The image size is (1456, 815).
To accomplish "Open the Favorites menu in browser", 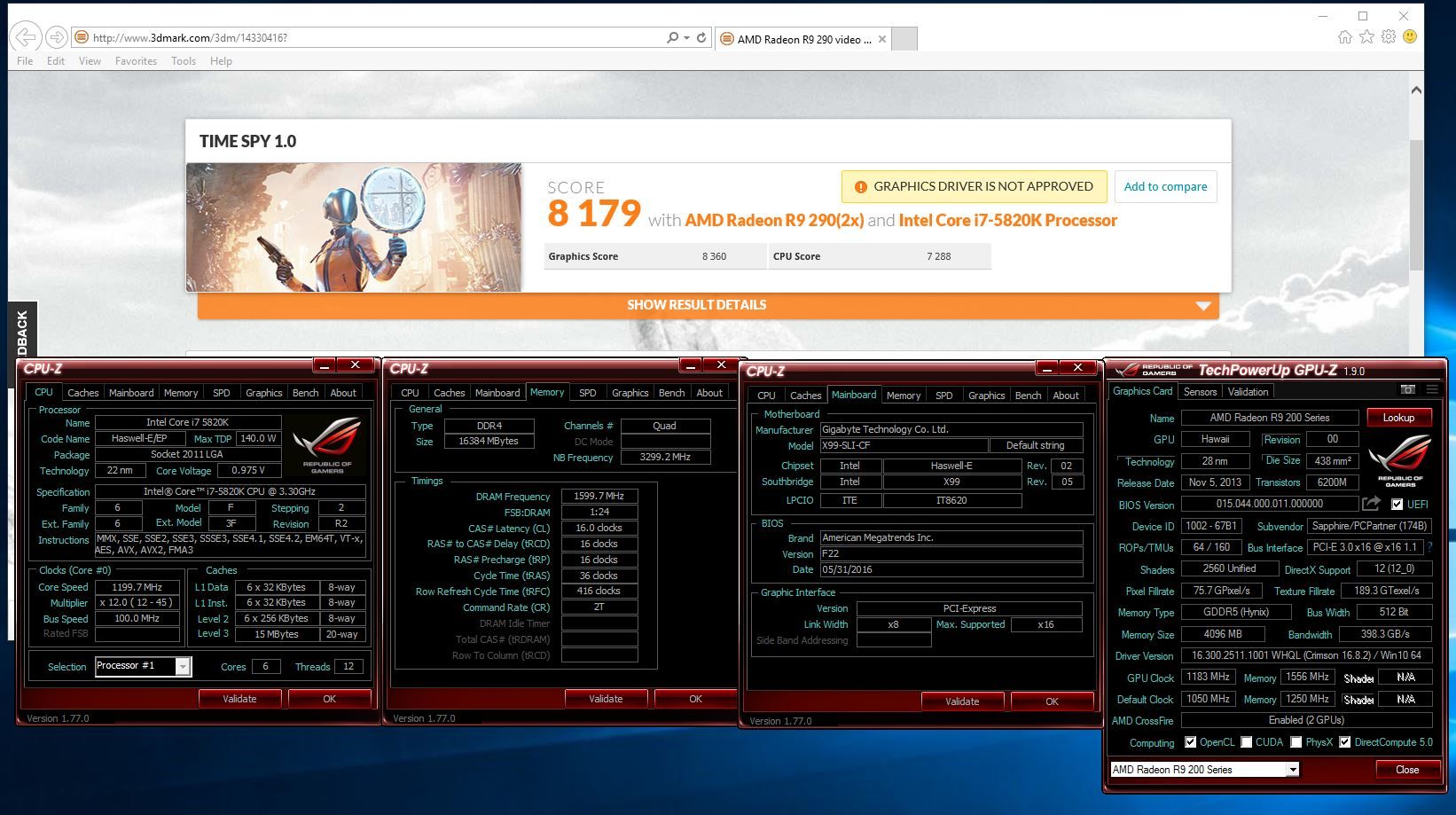I will tap(136, 61).
